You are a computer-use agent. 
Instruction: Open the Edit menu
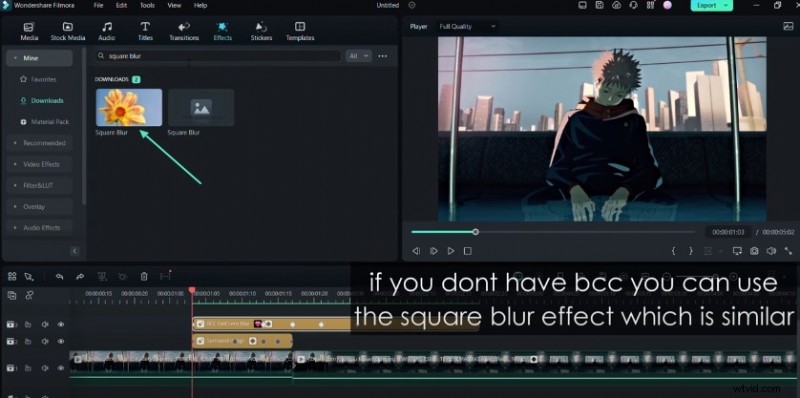(121, 5)
